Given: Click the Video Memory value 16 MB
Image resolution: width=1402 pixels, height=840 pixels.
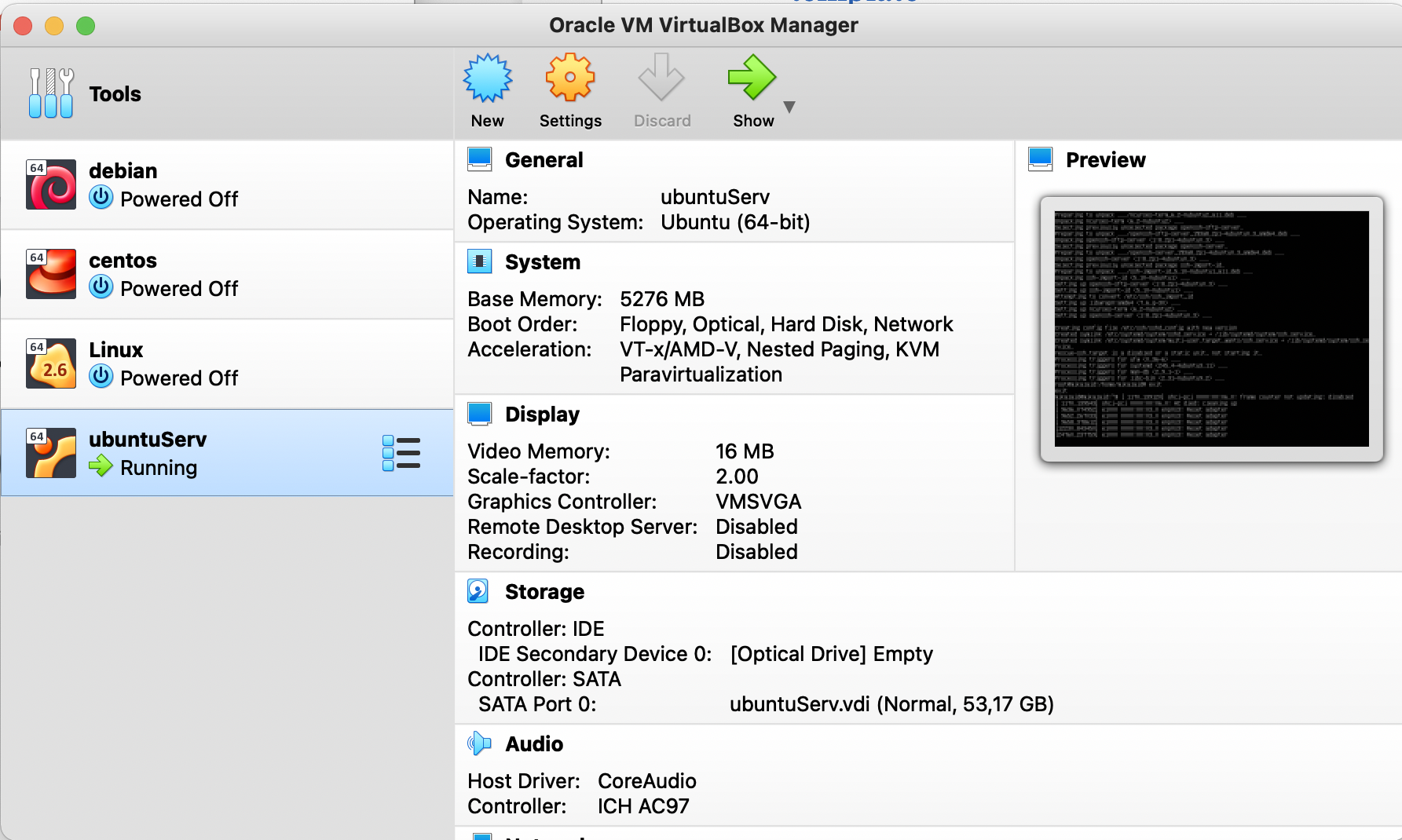Looking at the screenshot, I should click(745, 451).
